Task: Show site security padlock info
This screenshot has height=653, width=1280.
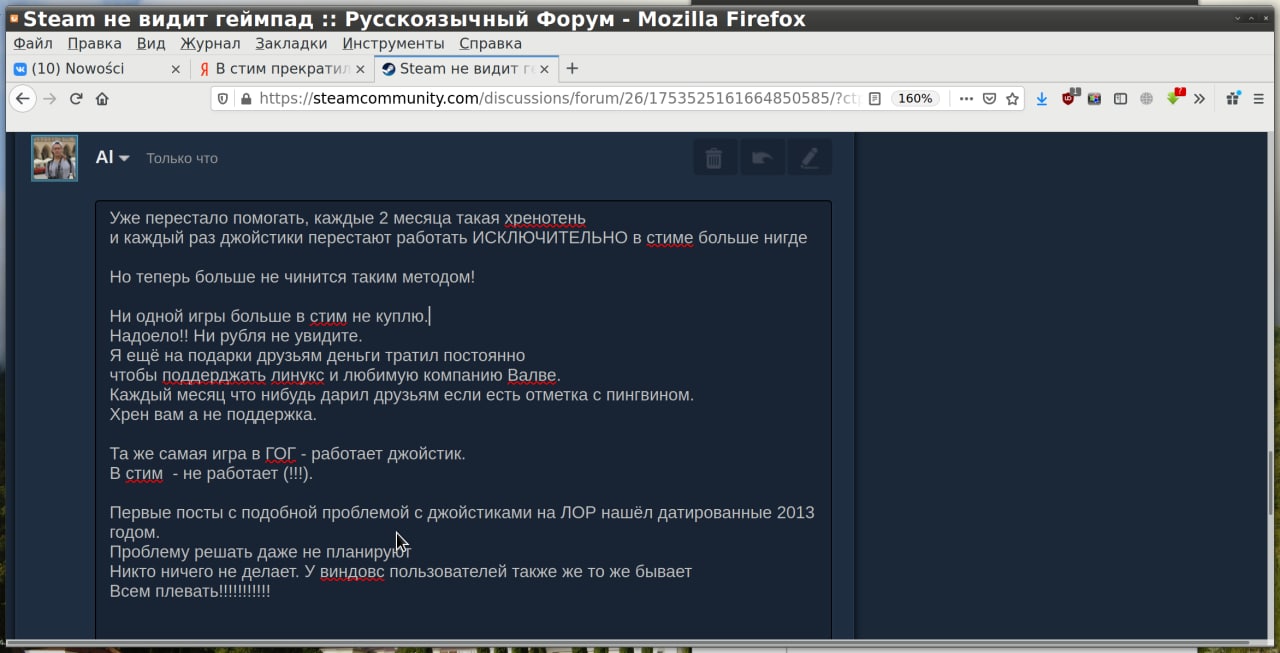Action: point(245,99)
